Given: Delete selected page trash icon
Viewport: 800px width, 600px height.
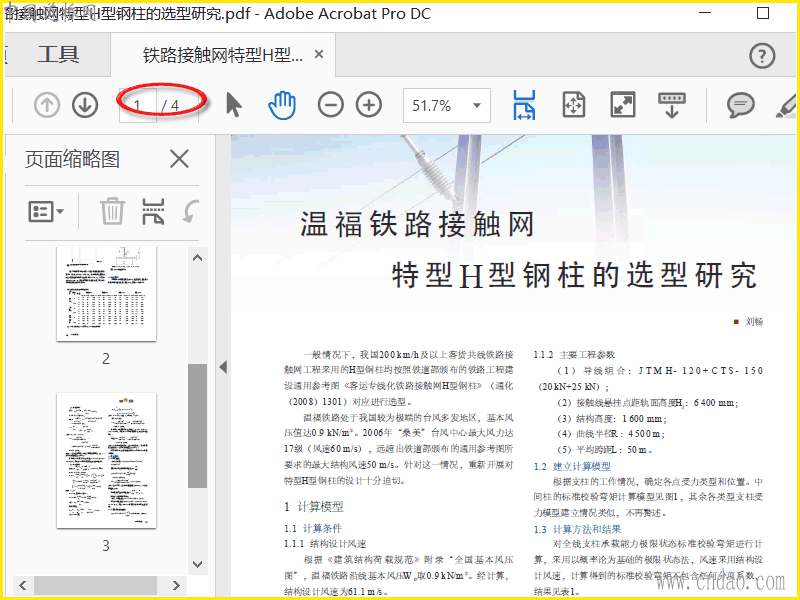Looking at the screenshot, I should coord(112,211).
